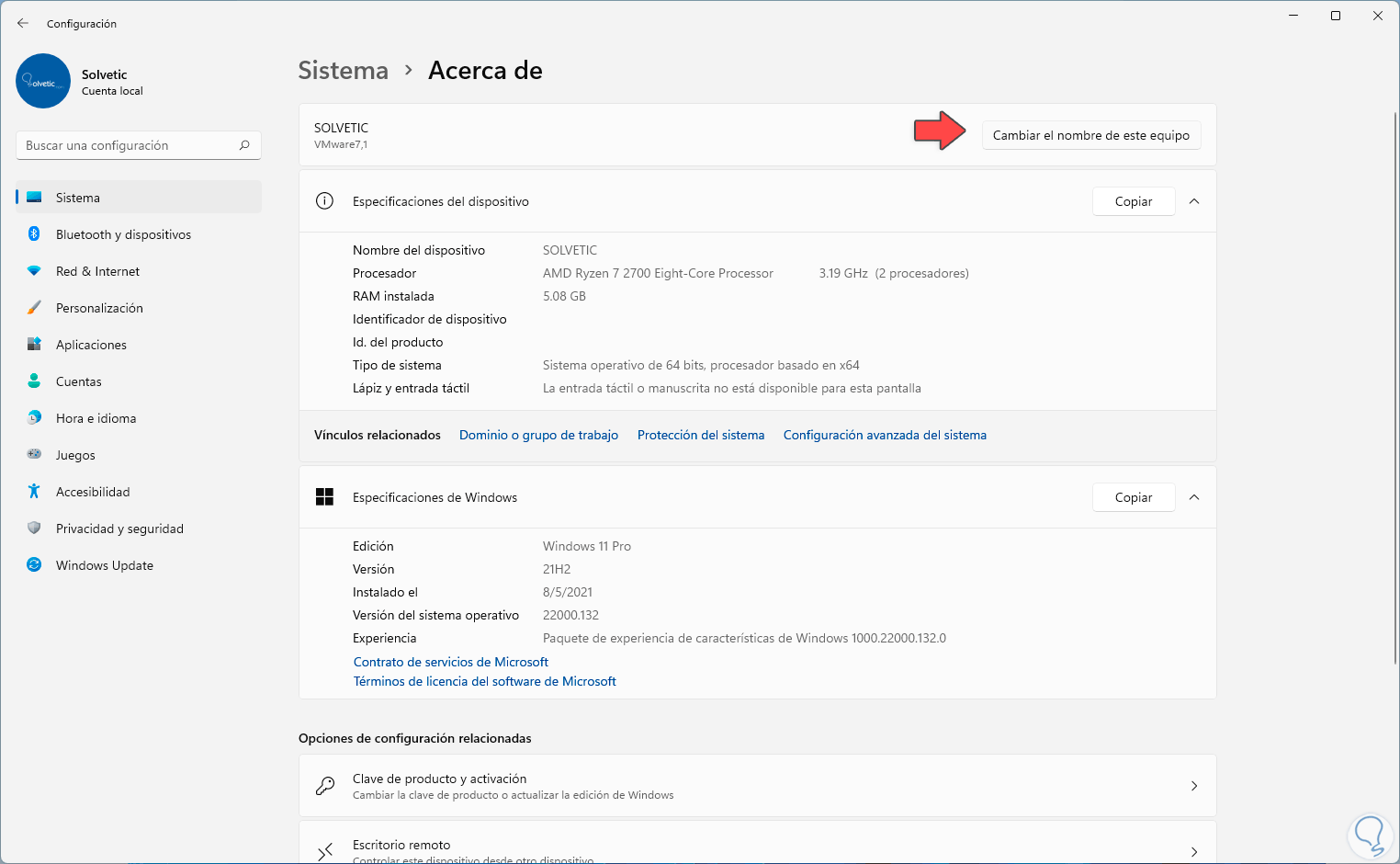Open Red & Internet settings
Viewport: 1400px width, 864px height.
tap(139, 271)
